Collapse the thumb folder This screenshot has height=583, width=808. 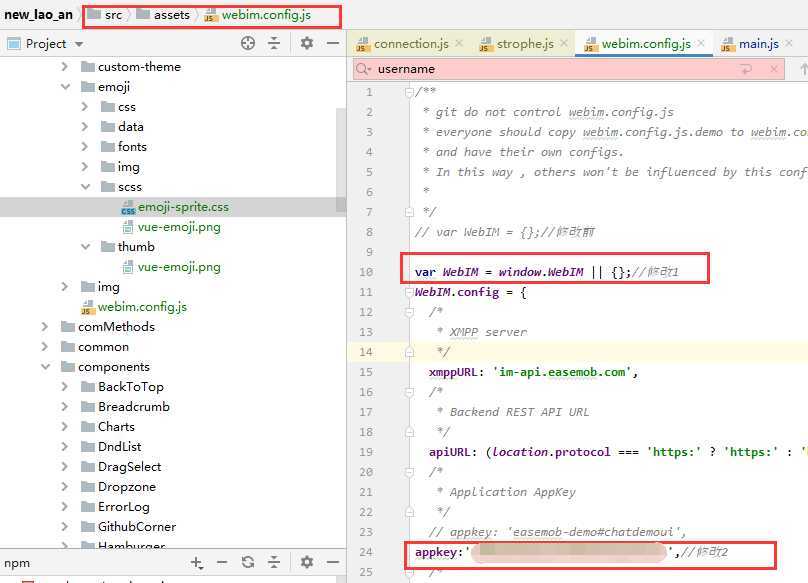tap(86, 247)
